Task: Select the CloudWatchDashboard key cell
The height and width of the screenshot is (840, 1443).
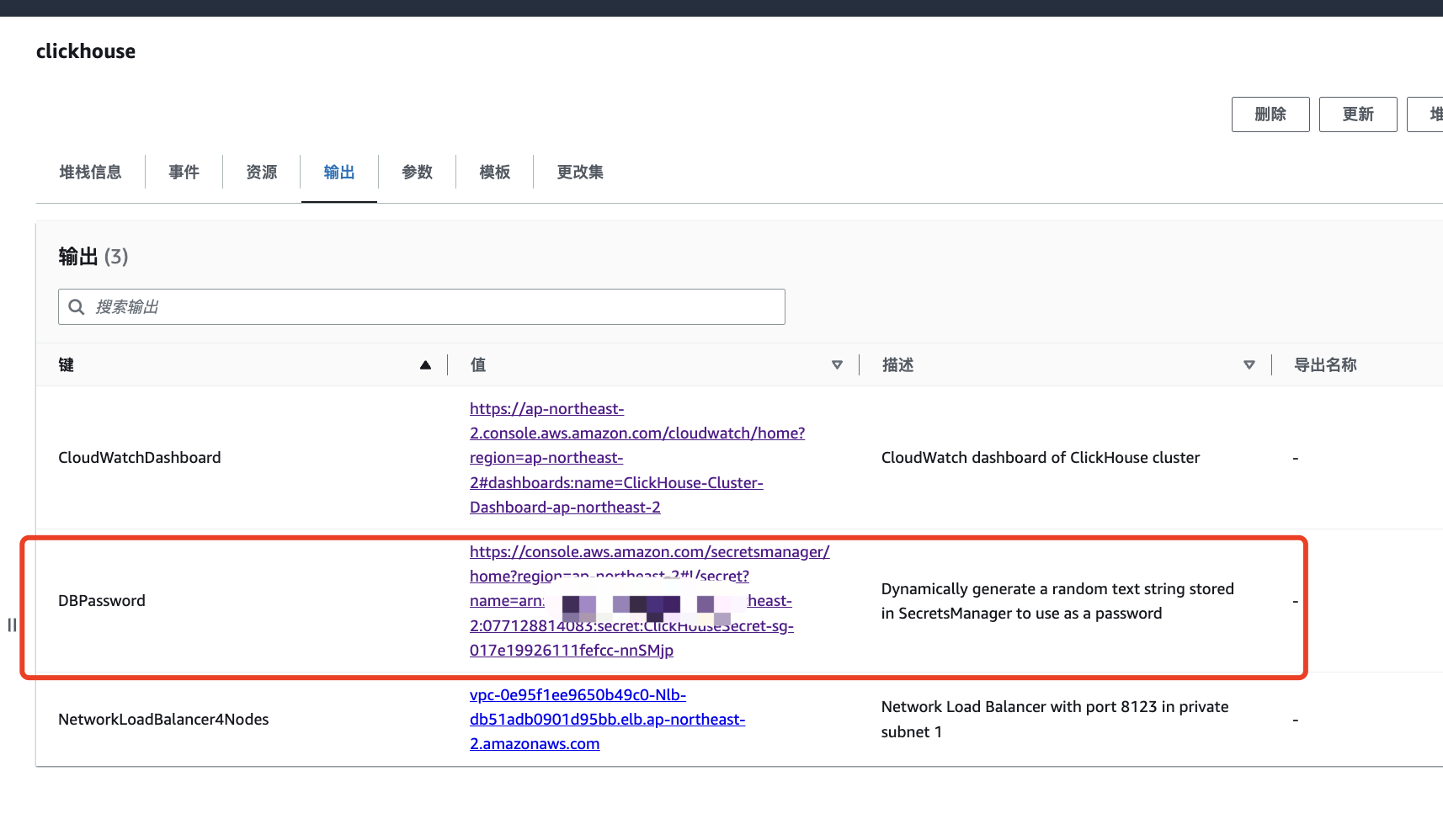Action: (x=140, y=458)
